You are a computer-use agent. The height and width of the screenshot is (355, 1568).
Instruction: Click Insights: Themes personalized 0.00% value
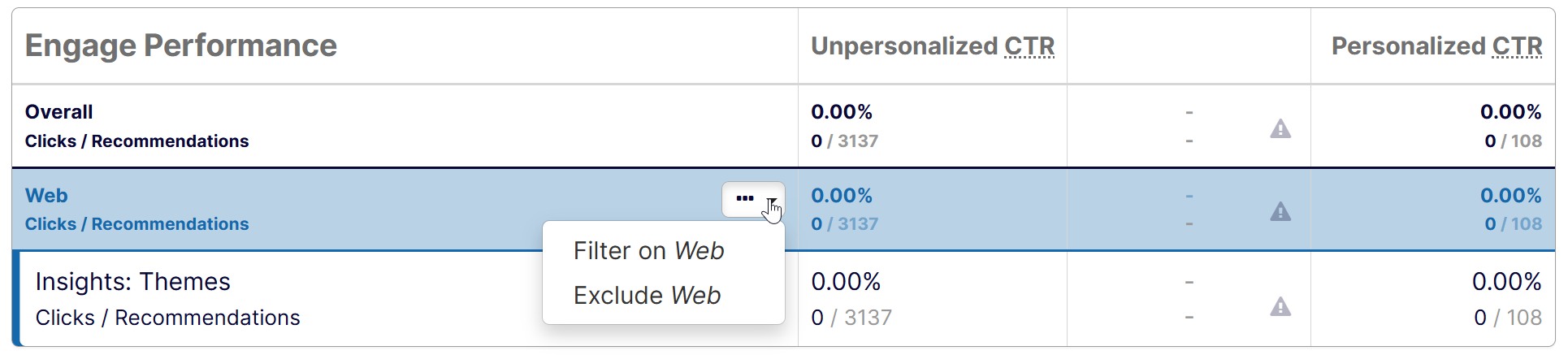point(1506,282)
